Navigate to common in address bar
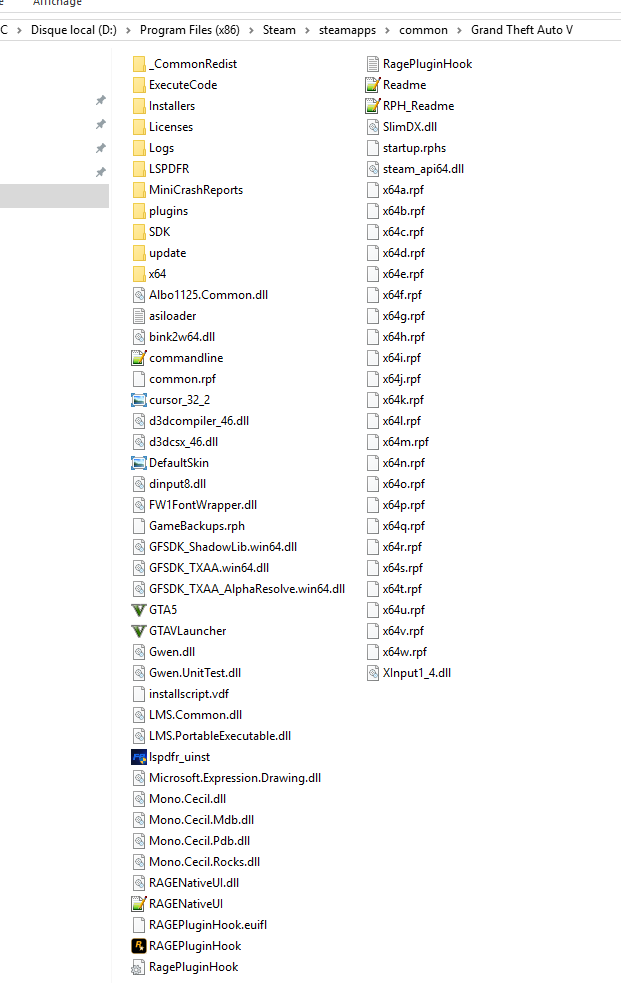Image resolution: width=621 pixels, height=999 pixels. coord(423,30)
